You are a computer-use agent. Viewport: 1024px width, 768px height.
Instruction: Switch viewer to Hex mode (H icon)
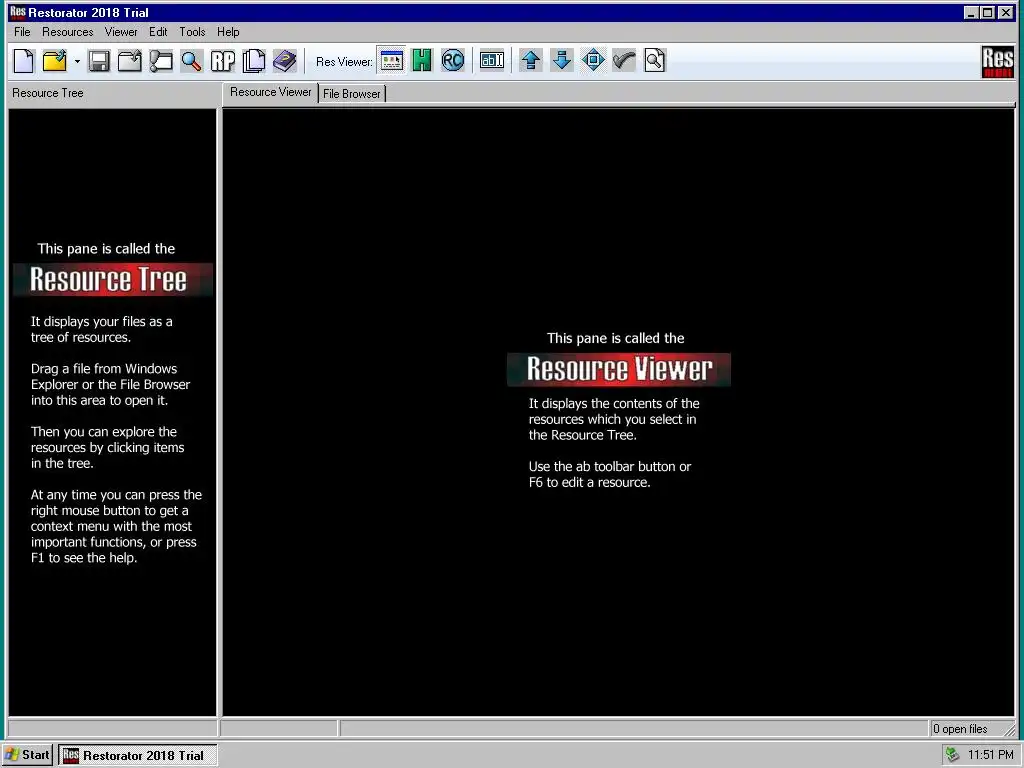(x=422, y=61)
